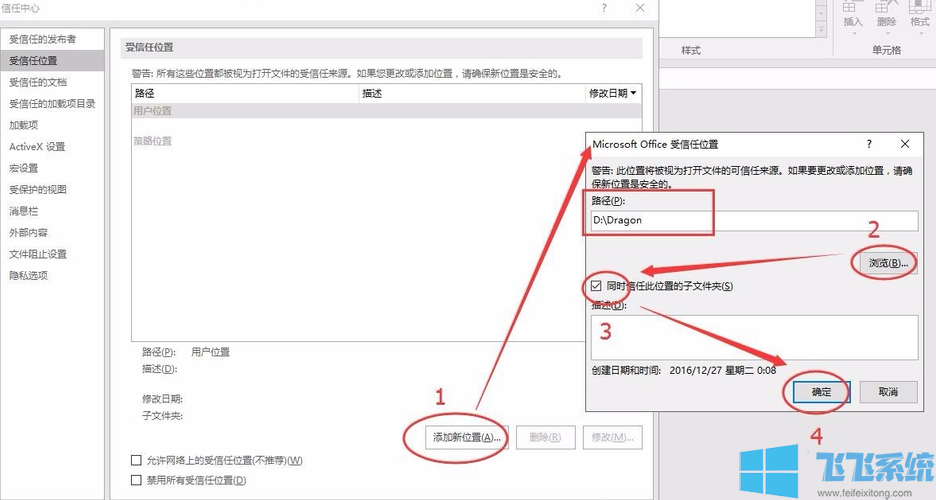Cancel with the 取消 button

[888, 392]
